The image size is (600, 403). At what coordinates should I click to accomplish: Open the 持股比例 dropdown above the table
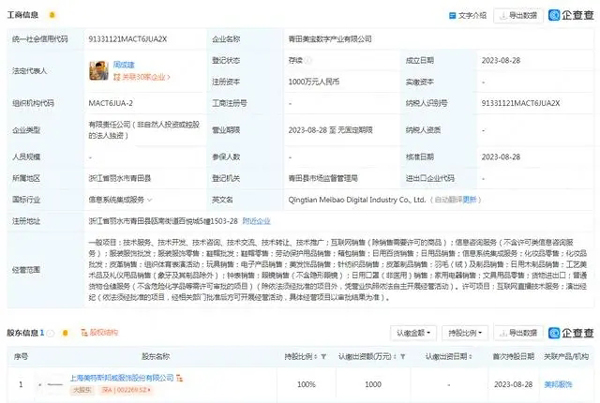pyautogui.click(x=465, y=333)
